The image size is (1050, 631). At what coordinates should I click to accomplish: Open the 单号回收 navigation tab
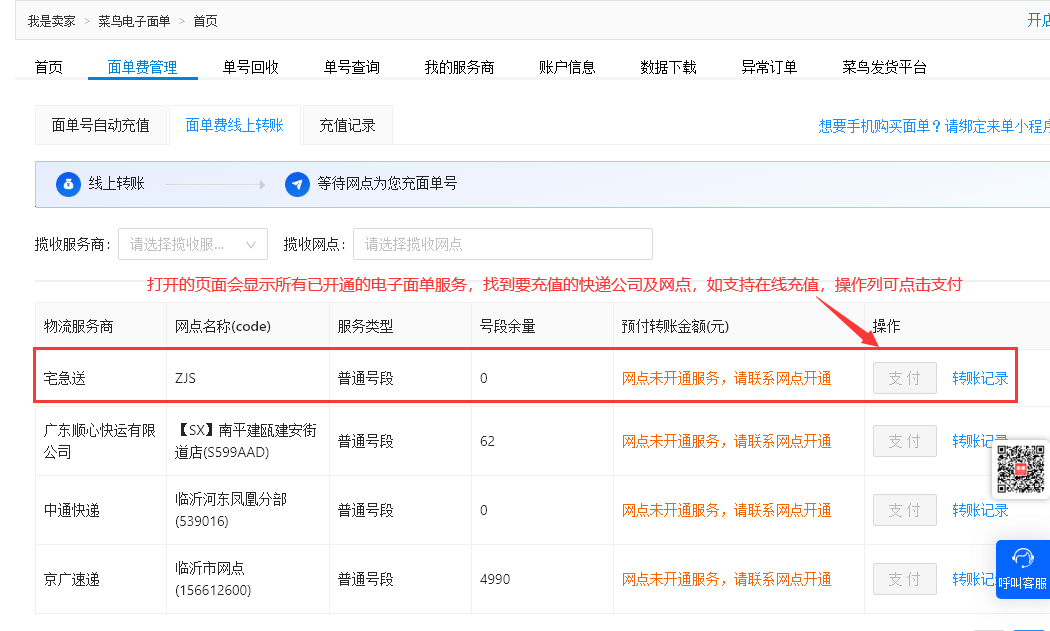250,68
